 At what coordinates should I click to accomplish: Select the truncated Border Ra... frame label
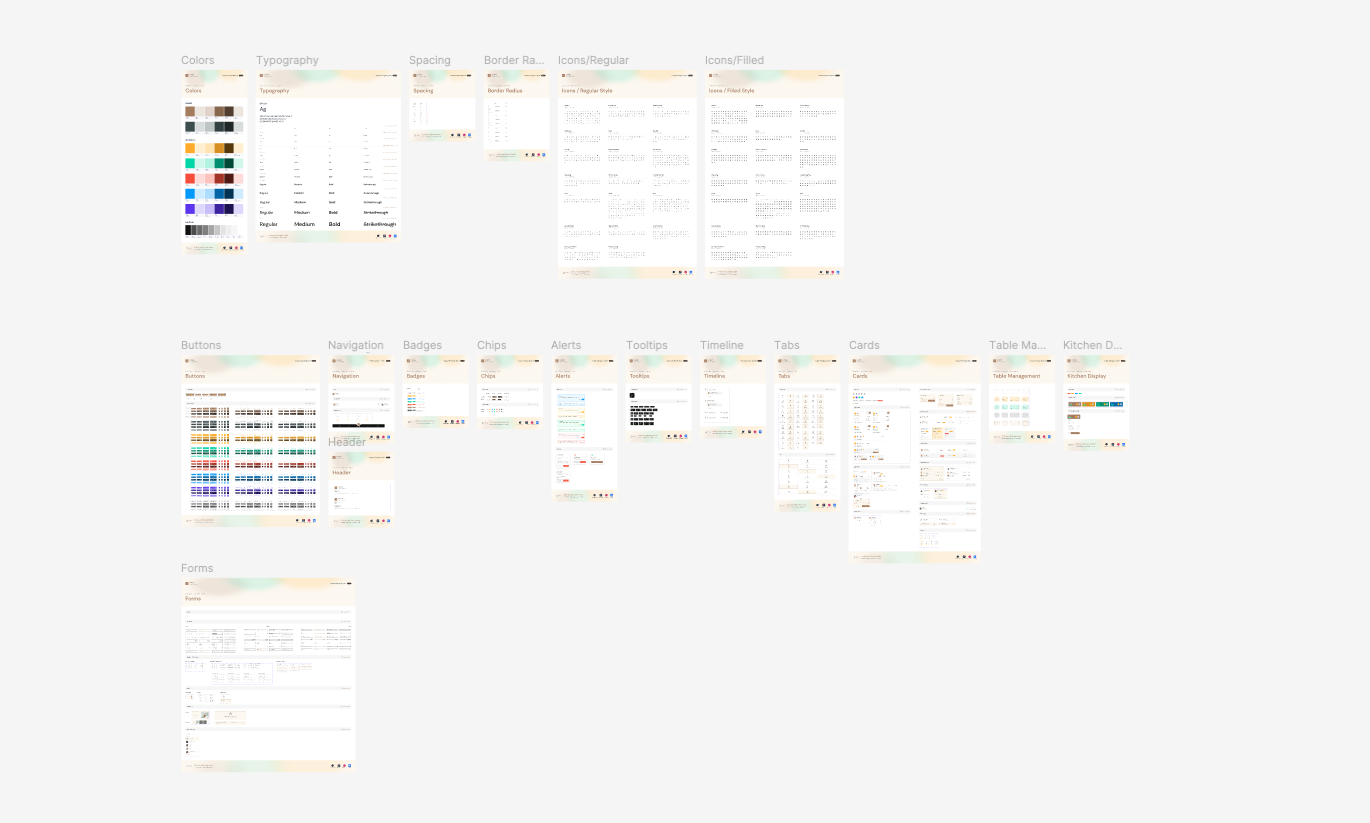pyautogui.click(x=514, y=60)
